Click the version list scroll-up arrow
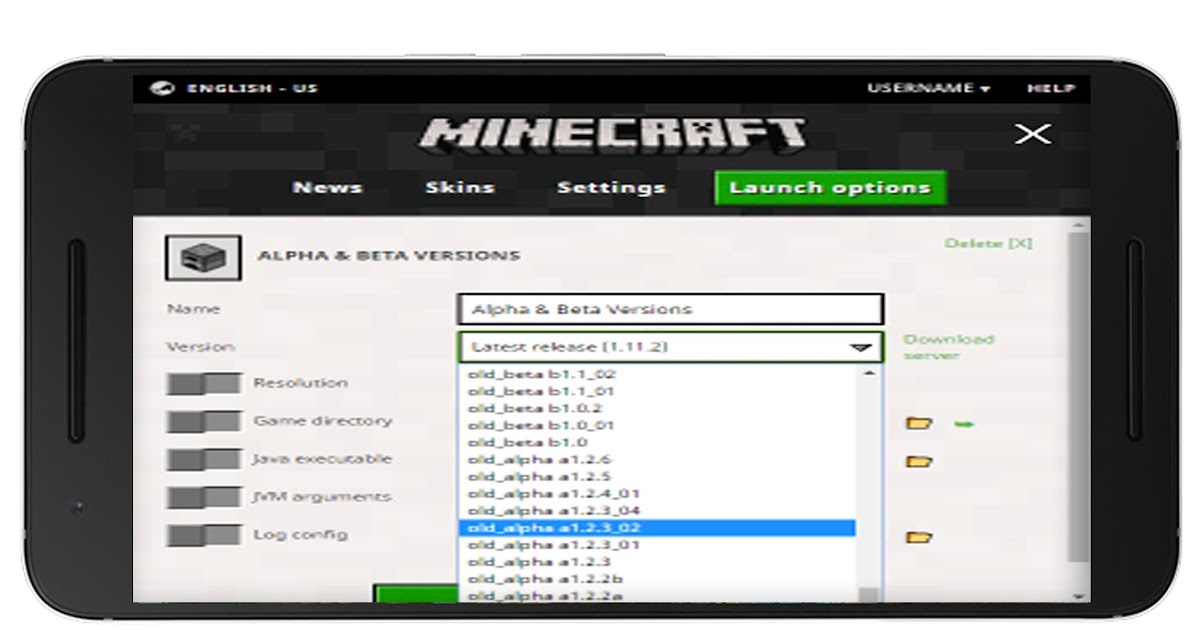Screen dimensions: 1200x630 [x=868, y=373]
